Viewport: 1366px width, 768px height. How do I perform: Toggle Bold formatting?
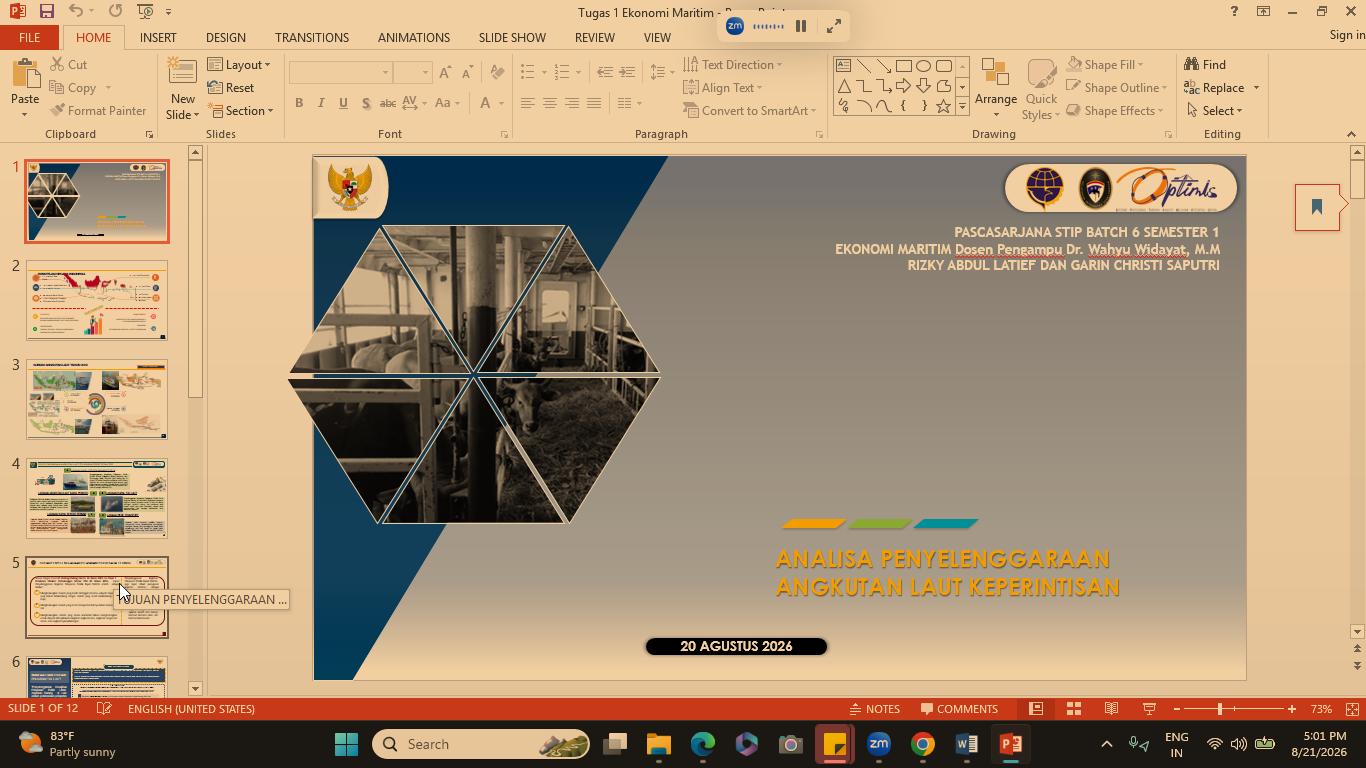click(x=299, y=103)
